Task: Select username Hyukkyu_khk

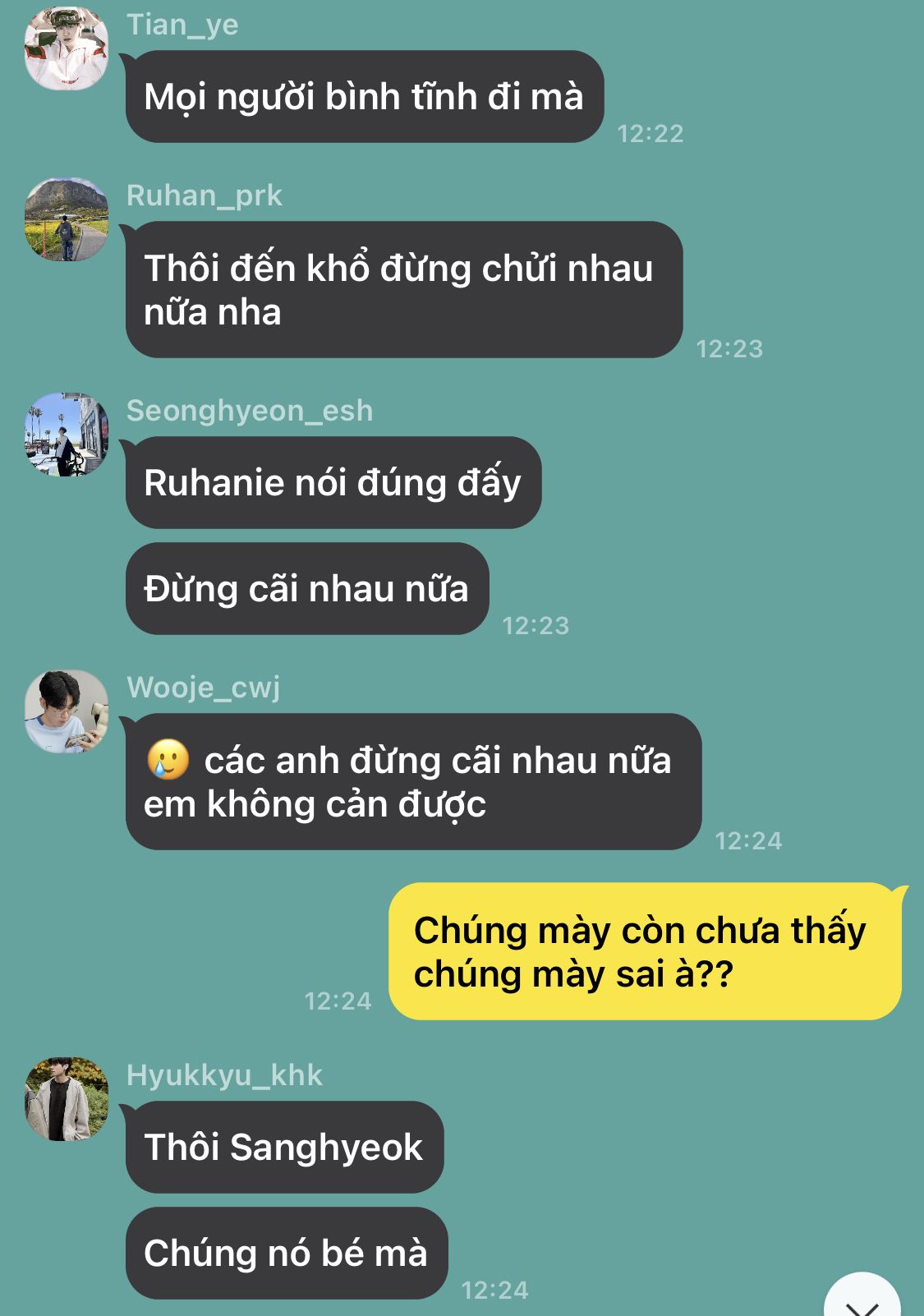Action: tap(224, 1075)
